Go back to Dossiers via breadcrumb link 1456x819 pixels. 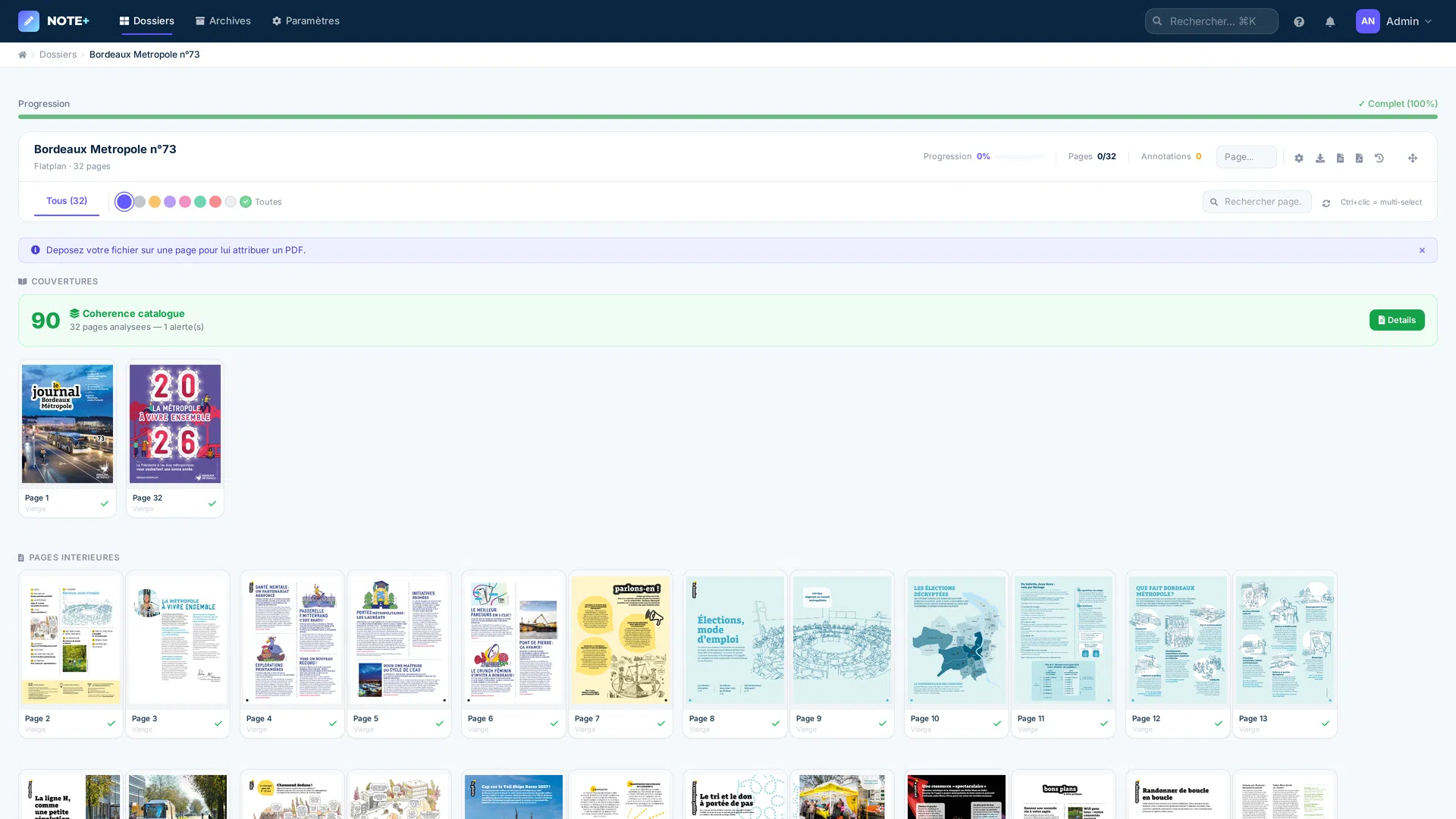coord(58,54)
